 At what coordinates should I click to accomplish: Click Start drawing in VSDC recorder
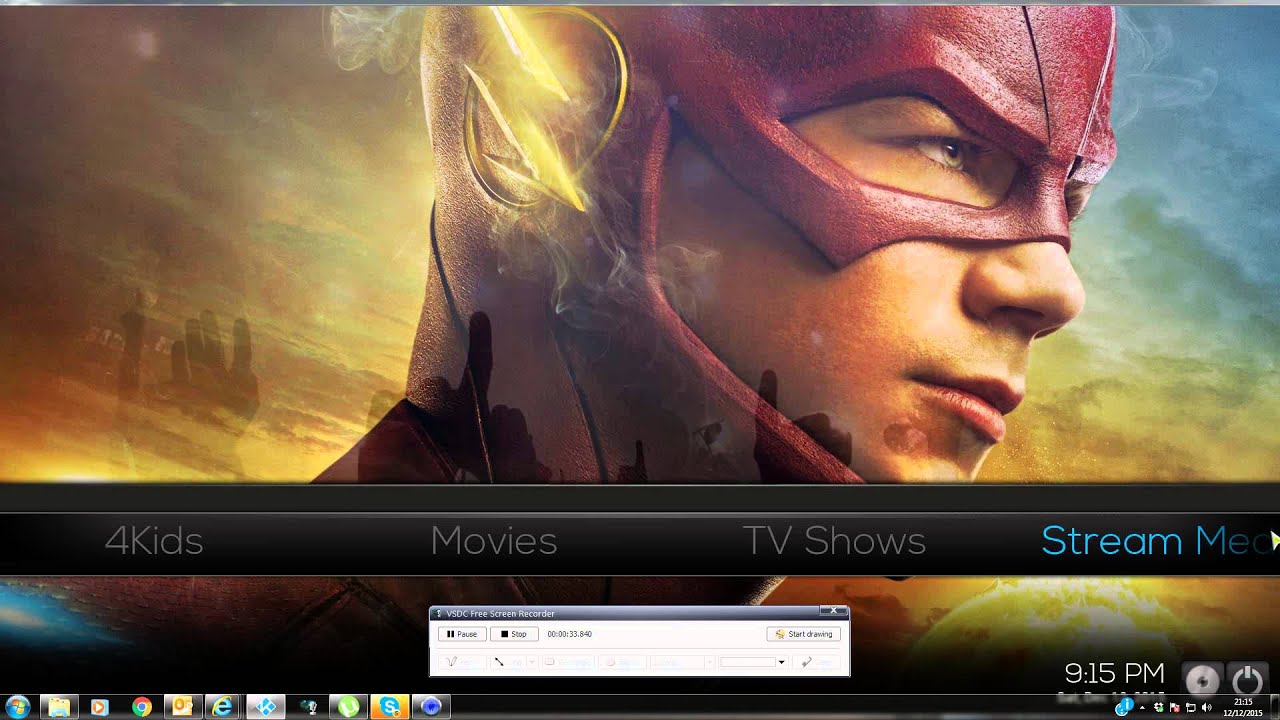(x=803, y=634)
